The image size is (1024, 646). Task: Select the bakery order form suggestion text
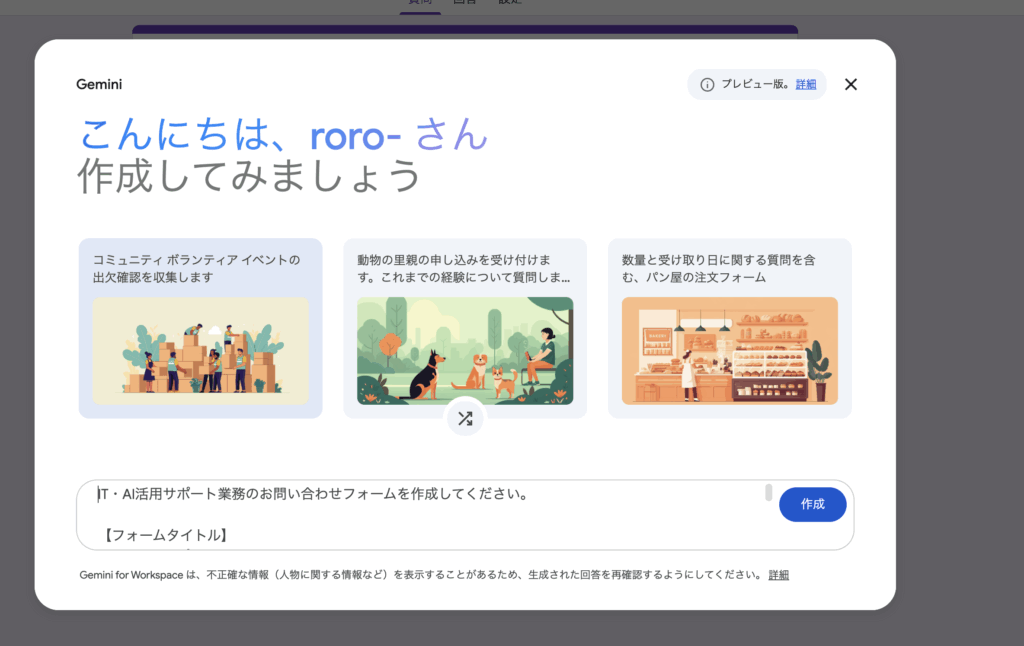point(718,268)
